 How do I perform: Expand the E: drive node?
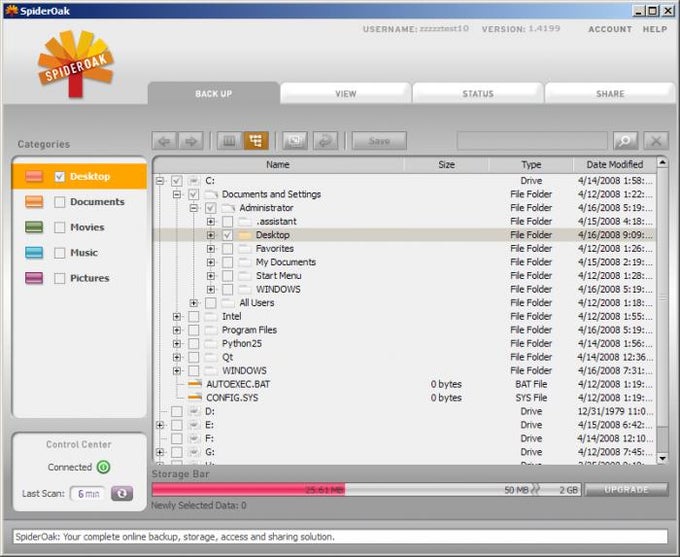pos(160,425)
